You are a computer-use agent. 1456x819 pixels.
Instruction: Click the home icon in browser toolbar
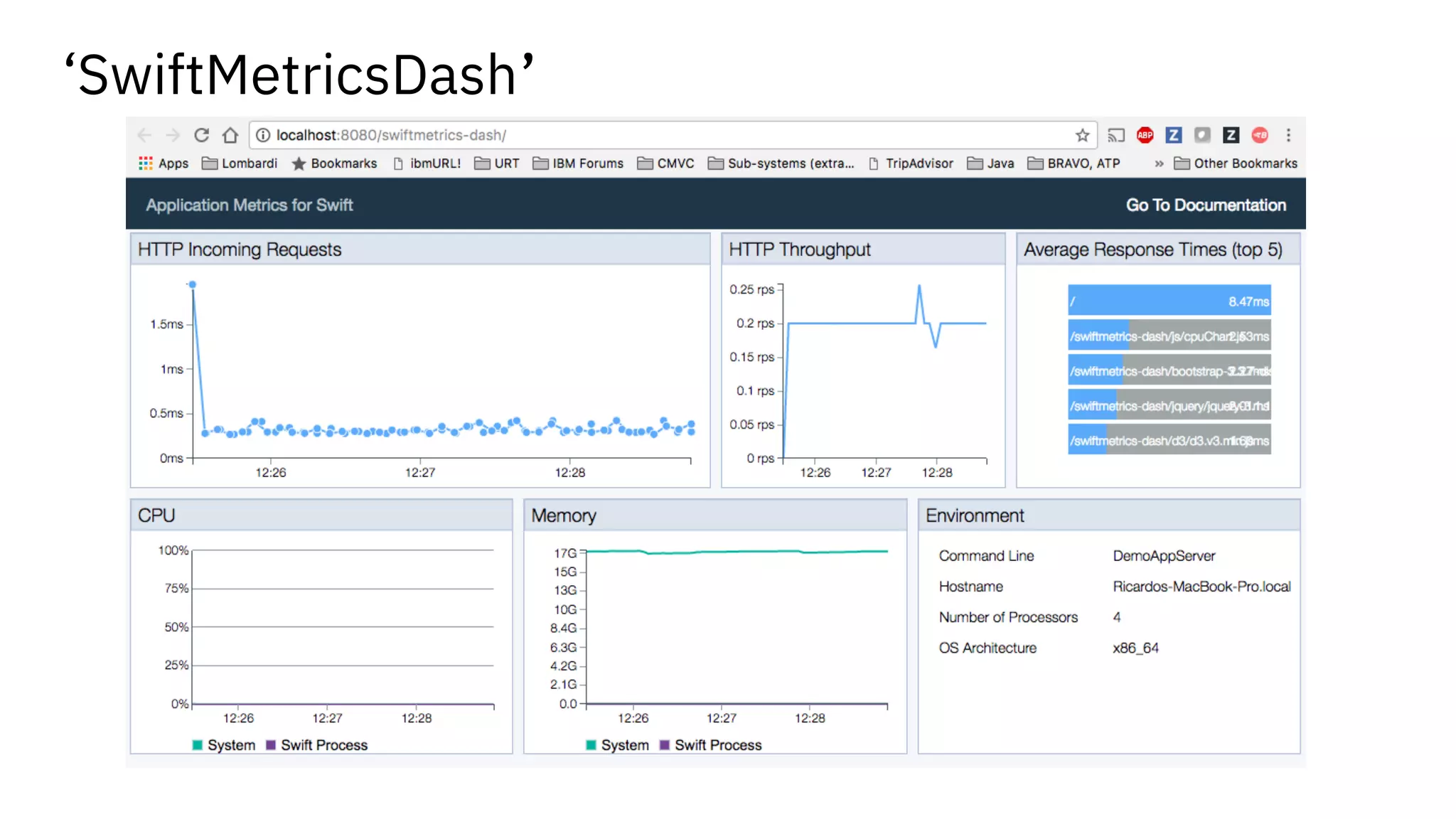click(230, 135)
